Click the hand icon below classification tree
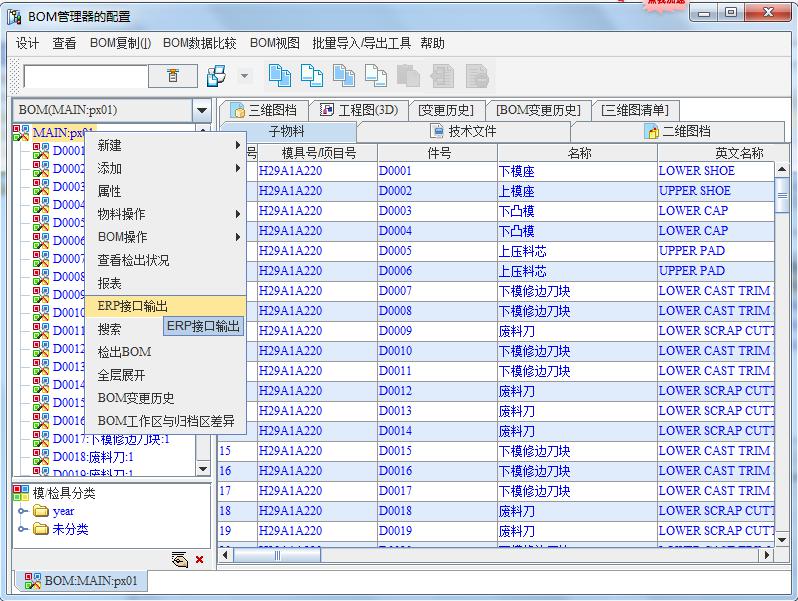Viewport: 798px width, 601px height. click(180, 559)
